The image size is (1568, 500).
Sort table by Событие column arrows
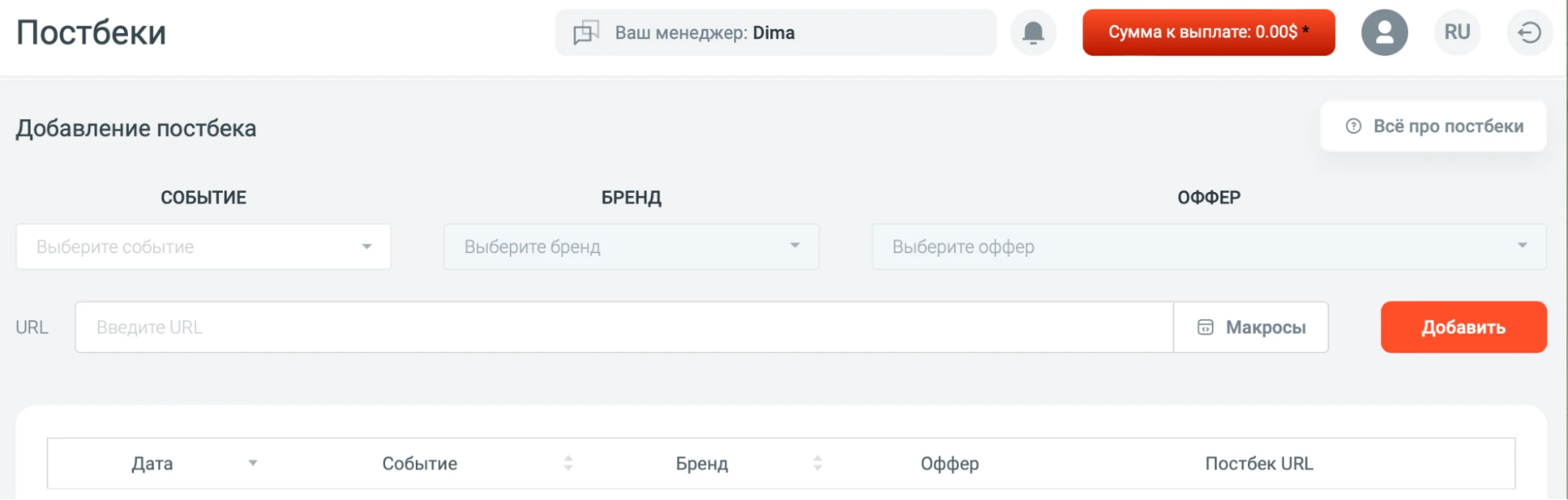point(568,463)
